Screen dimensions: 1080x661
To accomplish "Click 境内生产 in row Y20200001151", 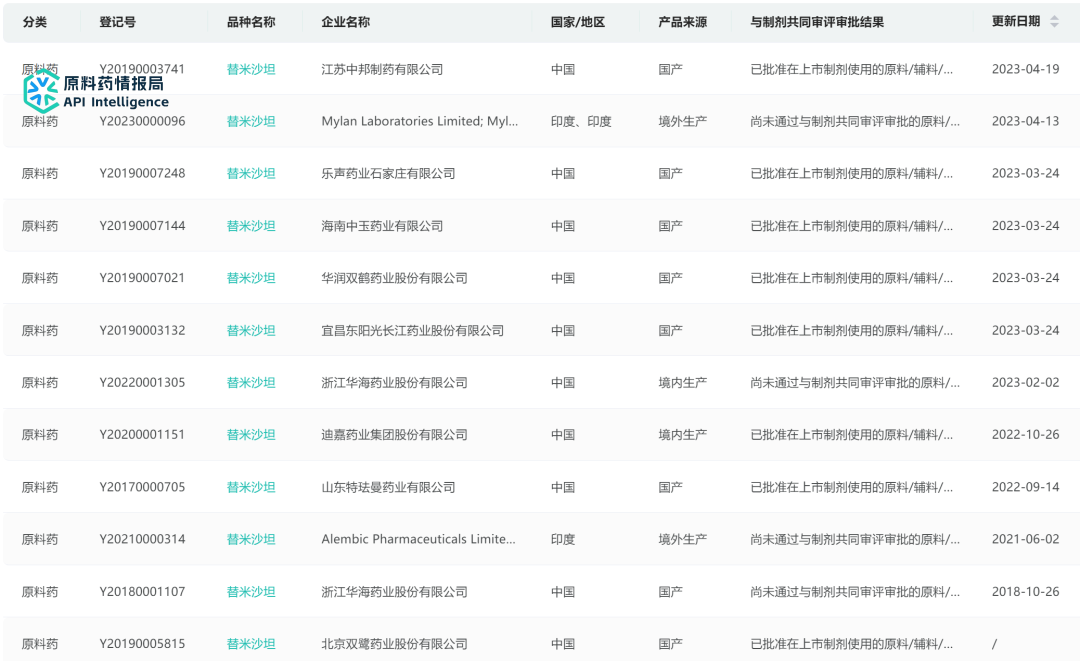I will pyautogui.click(x=682, y=434).
